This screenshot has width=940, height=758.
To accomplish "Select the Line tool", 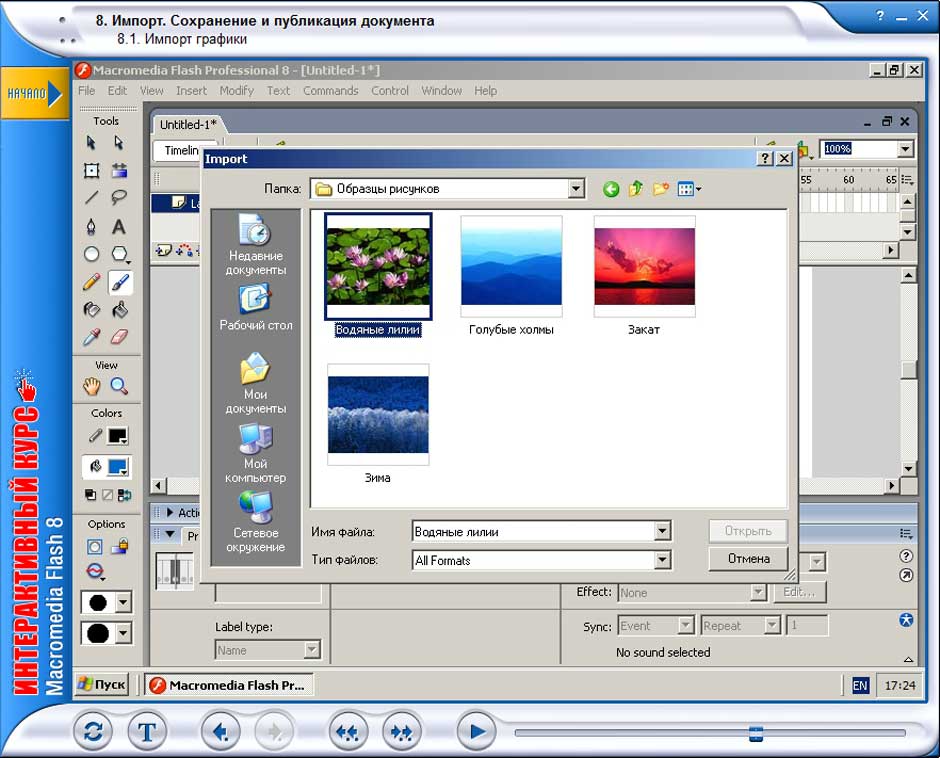I will [x=91, y=197].
